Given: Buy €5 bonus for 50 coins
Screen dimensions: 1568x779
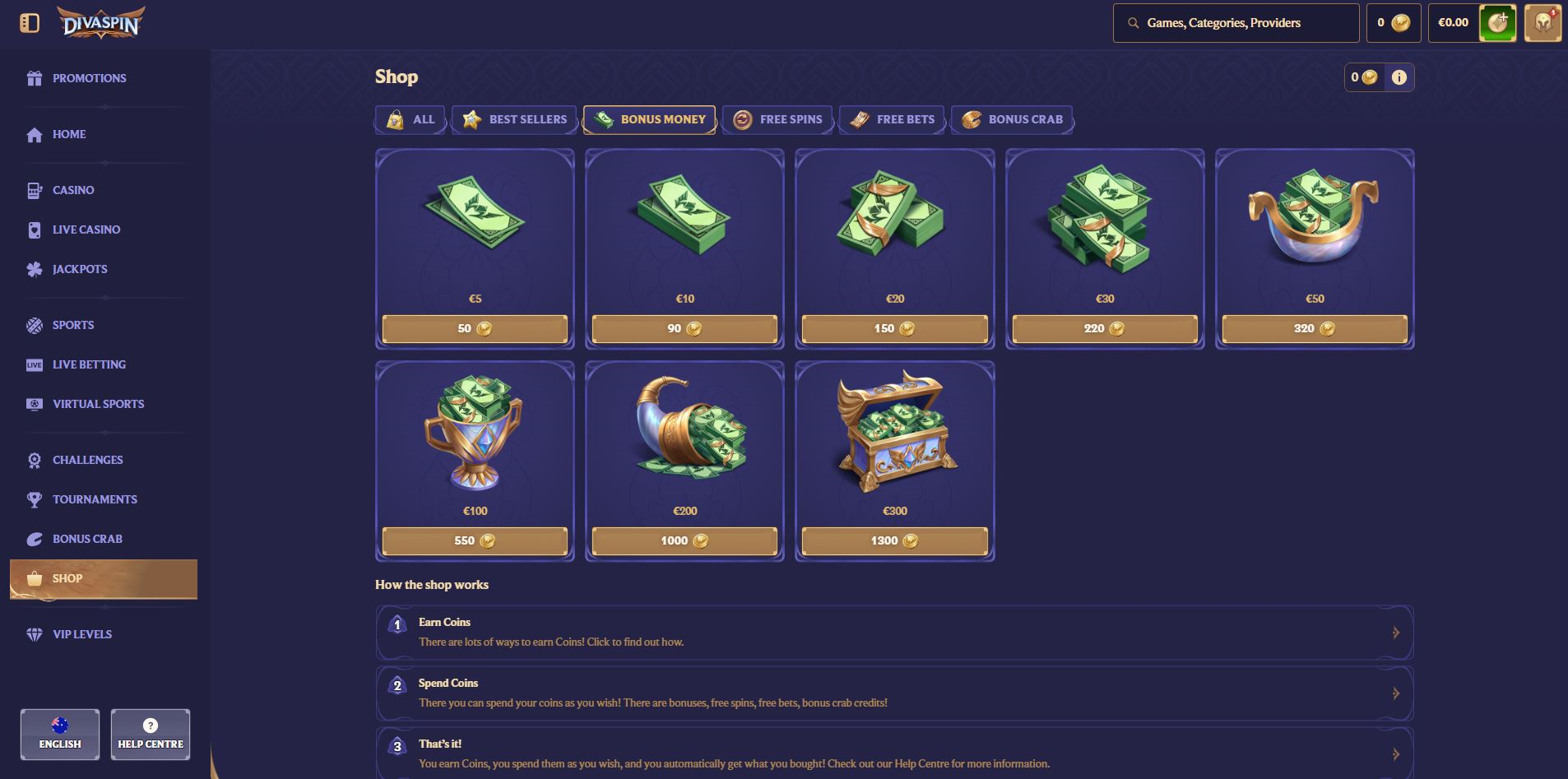Looking at the screenshot, I should coord(475,328).
